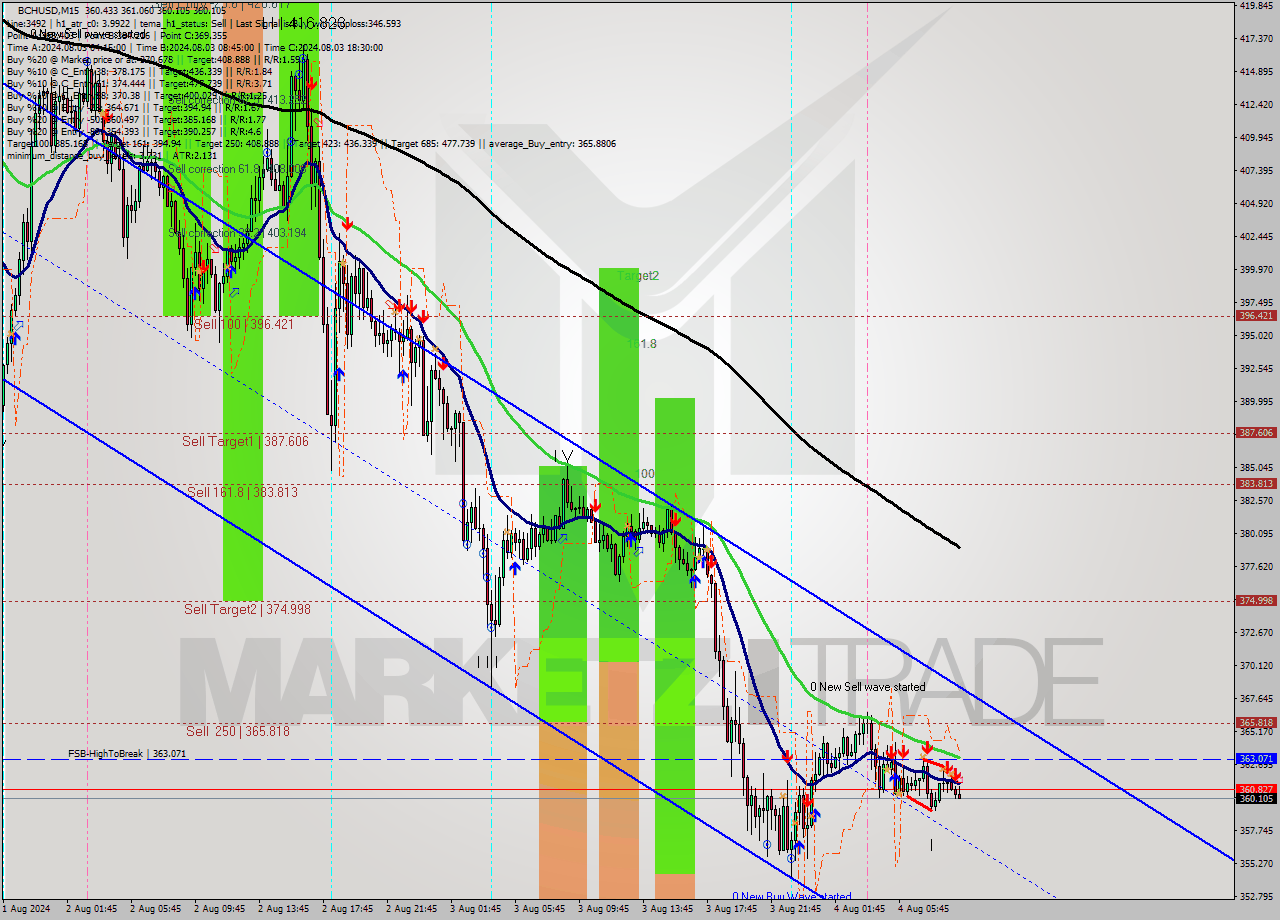Screen dimensions: 1280x920
Task: Click the '2 Aug 01:45' time axis label
Action: tap(90, 909)
